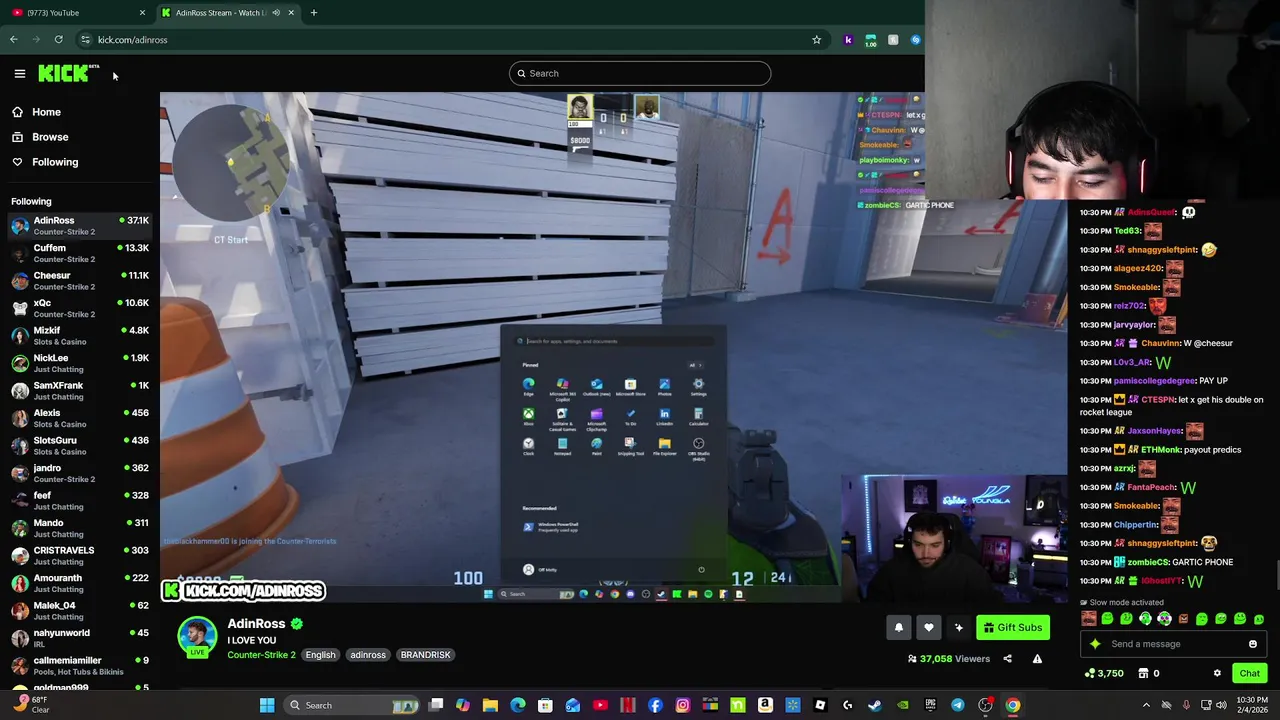Go to the Kick logo homepage
The image size is (1280, 720).
tap(68, 73)
